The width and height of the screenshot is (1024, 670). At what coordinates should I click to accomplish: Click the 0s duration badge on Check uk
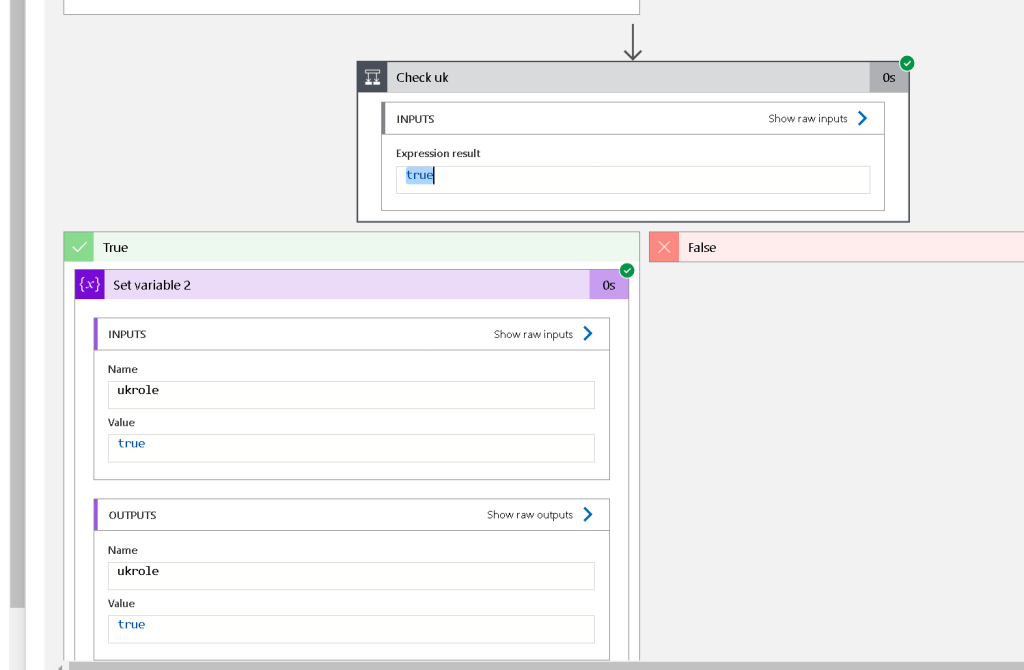(889, 77)
